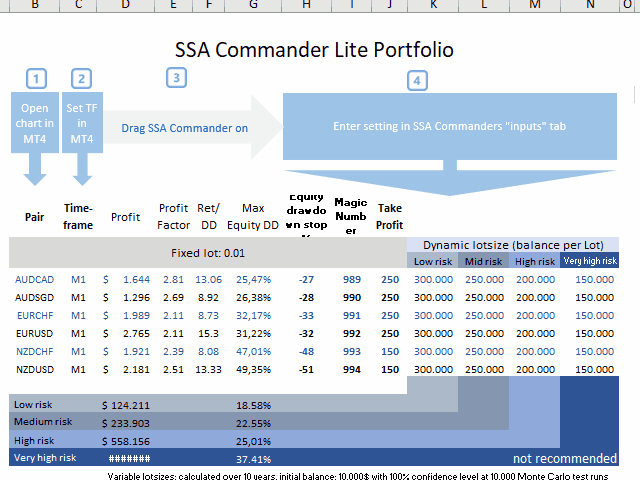
Task: Select the 'Mid risk' column header cell
Action: click(x=483, y=261)
